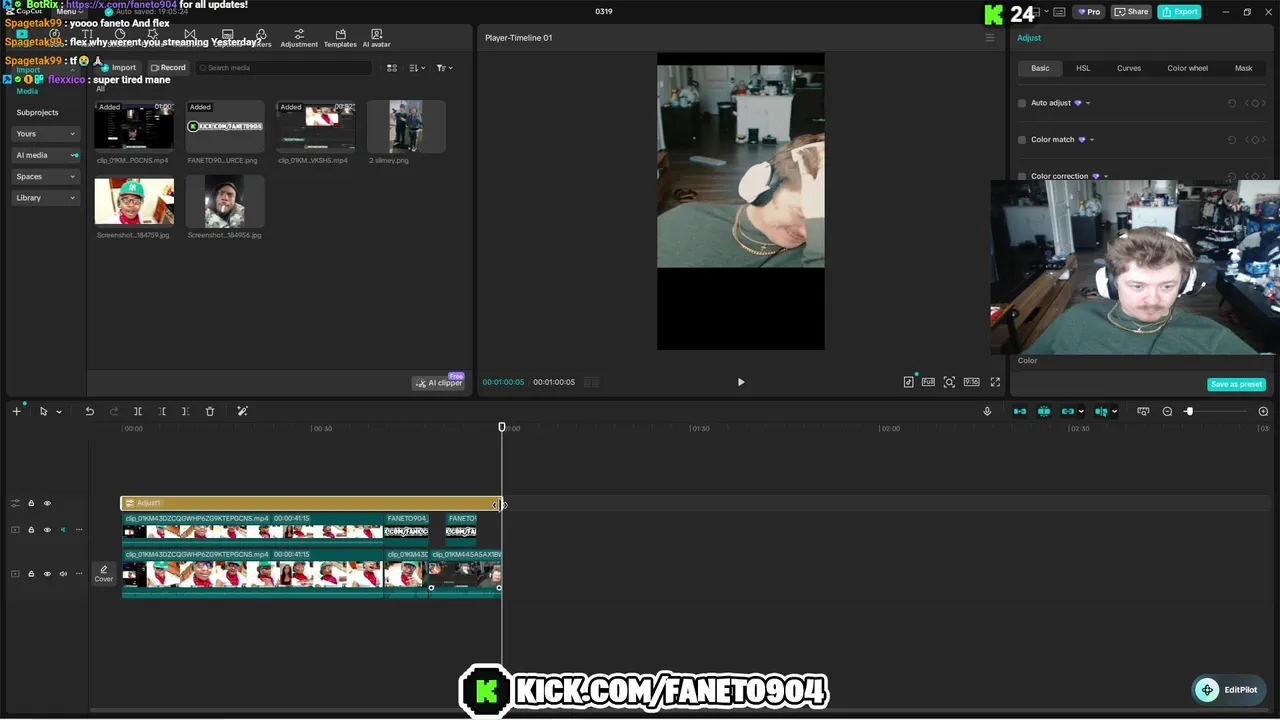
Task: Enable the Auto adjust checkbox
Action: (1022, 103)
